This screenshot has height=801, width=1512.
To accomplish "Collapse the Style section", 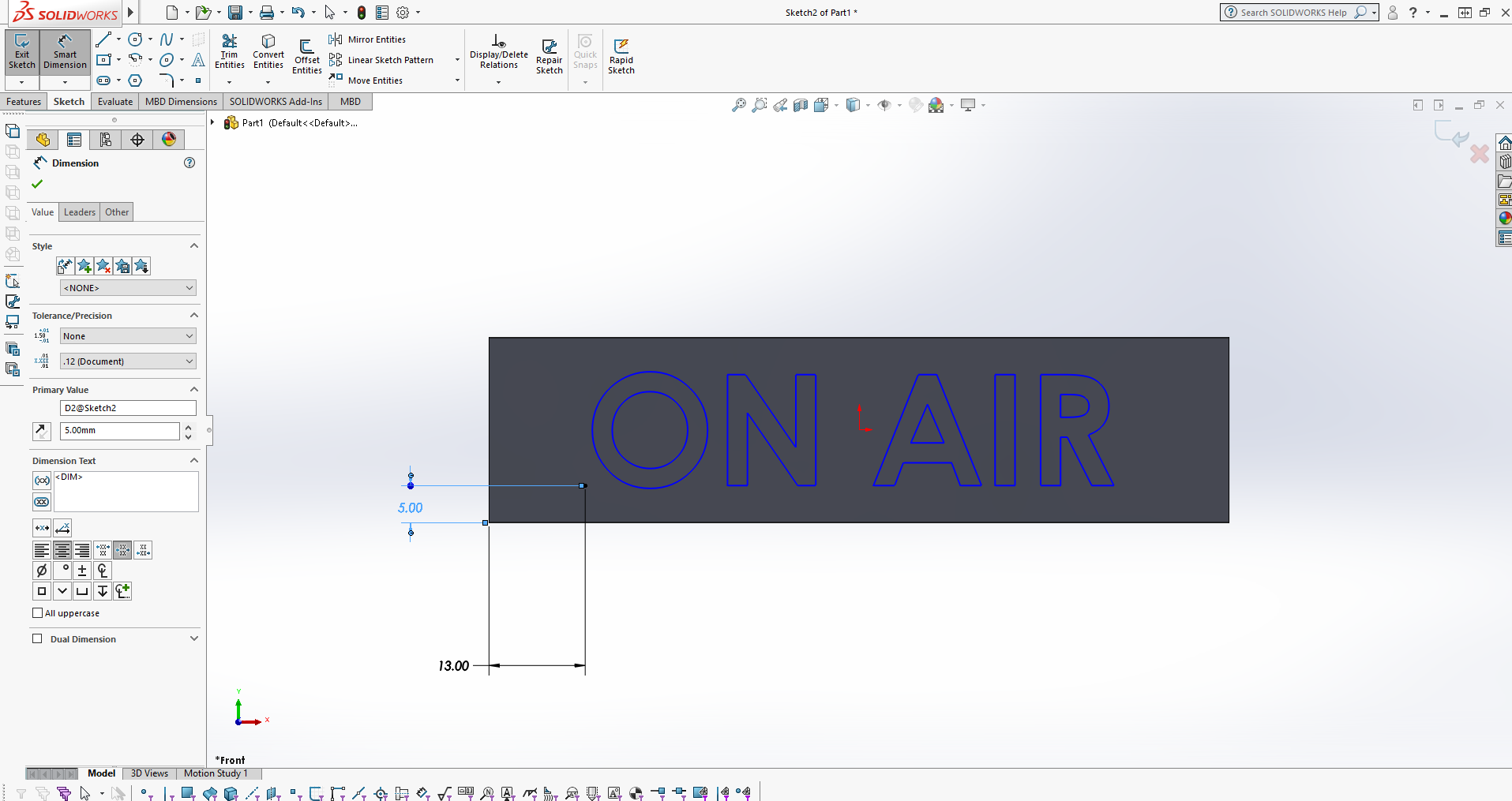I will click(193, 245).
